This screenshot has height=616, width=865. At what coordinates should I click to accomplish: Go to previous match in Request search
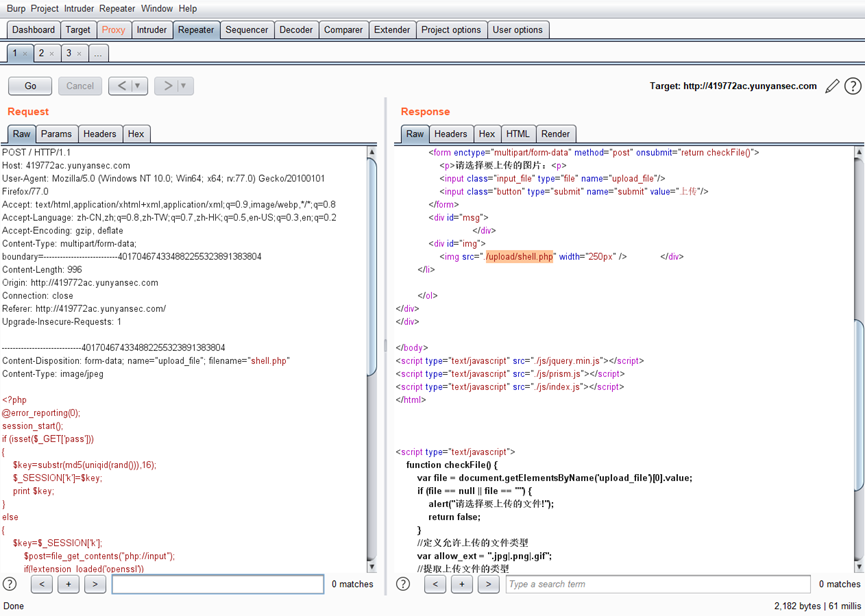click(42, 584)
